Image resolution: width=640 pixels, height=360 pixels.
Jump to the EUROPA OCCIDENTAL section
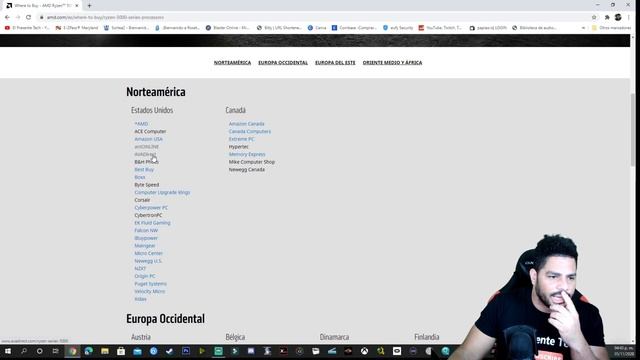point(283,62)
